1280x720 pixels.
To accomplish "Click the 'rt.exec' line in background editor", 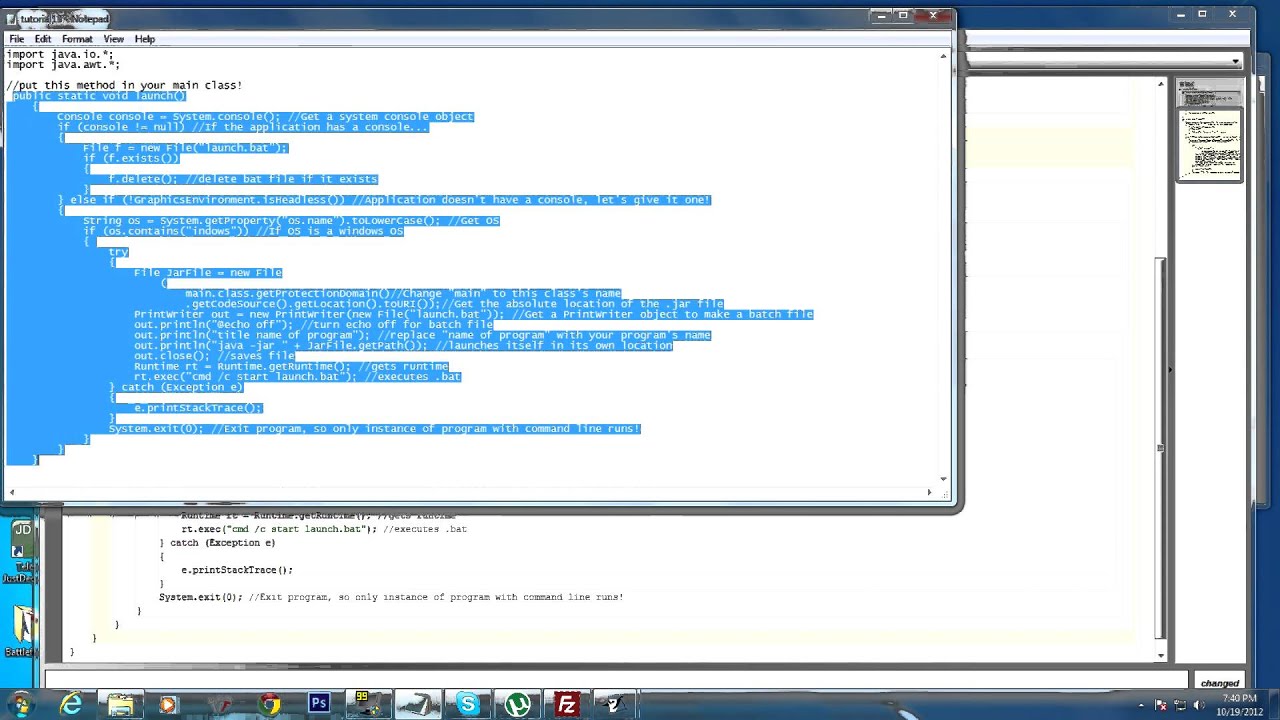I will coord(324,529).
